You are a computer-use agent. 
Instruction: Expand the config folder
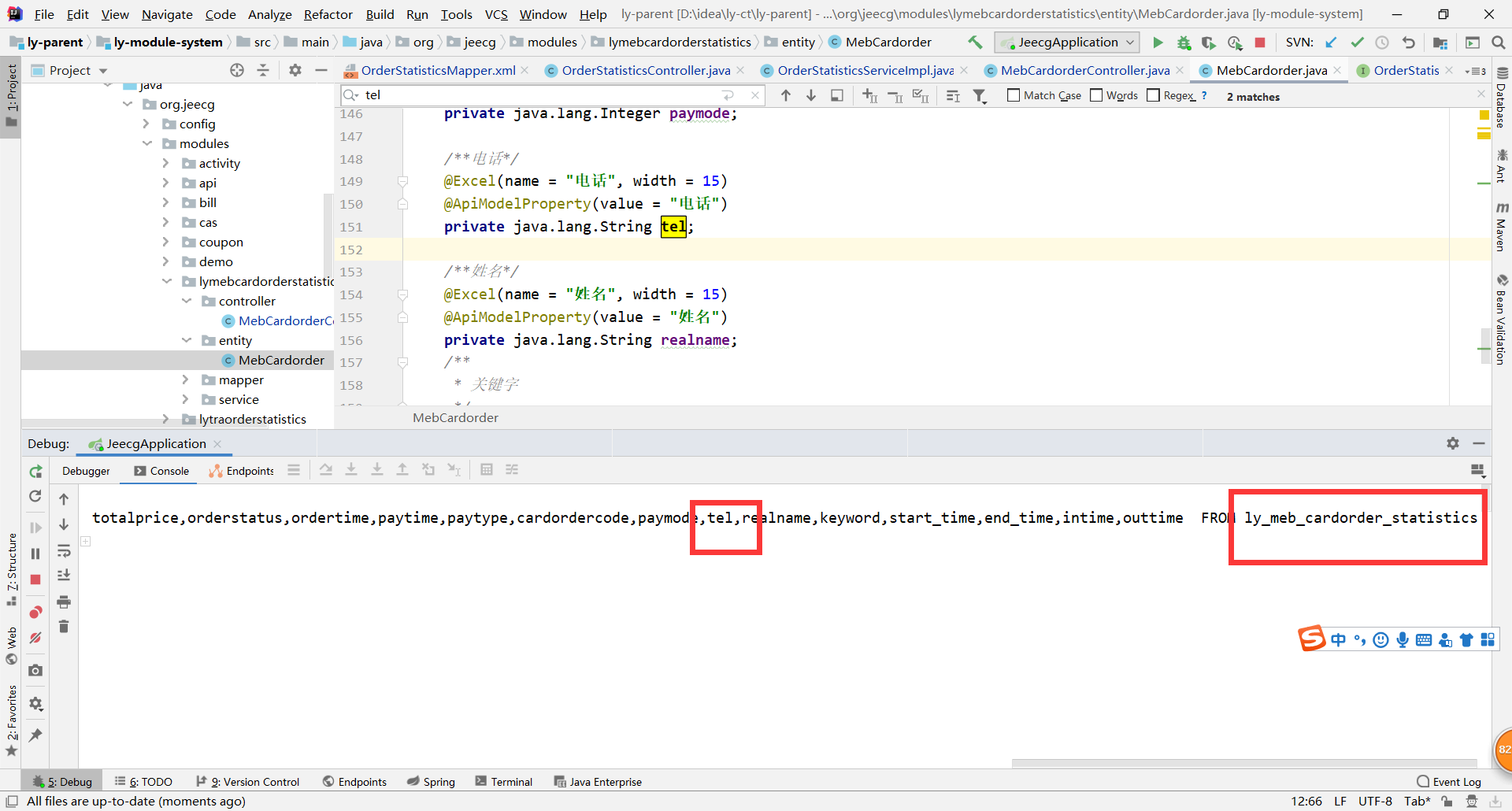pyautogui.click(x=146, y=124)
